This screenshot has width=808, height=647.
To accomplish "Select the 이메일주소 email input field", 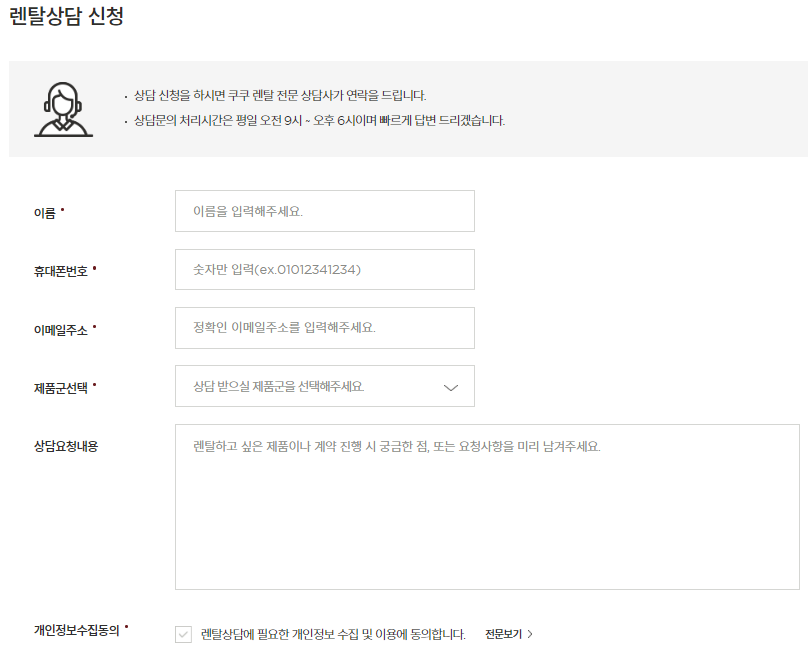I will pos(325,328).
